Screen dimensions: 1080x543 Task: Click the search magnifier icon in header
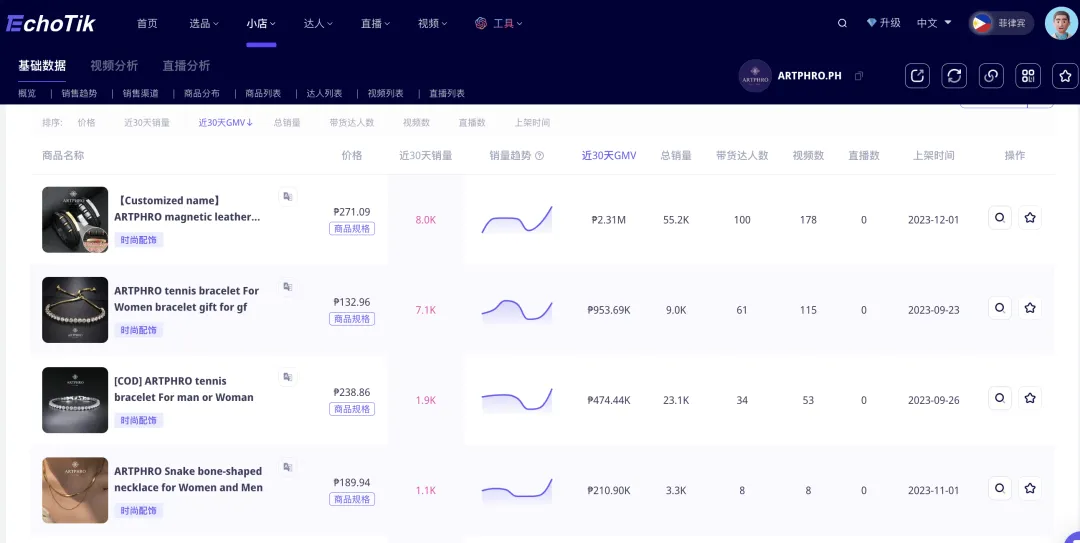[x=842, y=23]
